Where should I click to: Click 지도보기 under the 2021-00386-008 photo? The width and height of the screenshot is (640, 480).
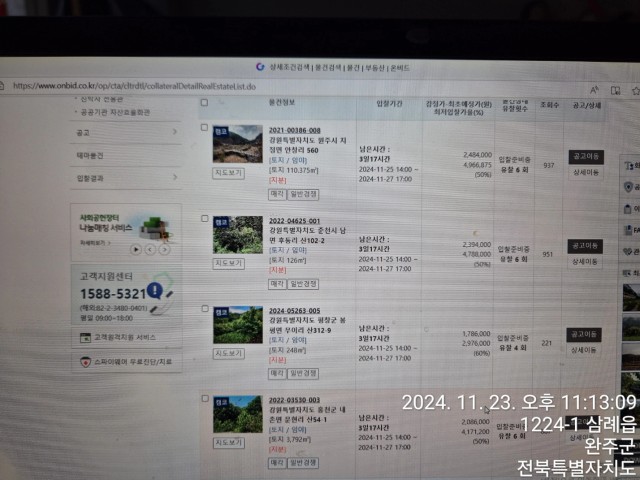pyautogui.click(x=229, y=173)
